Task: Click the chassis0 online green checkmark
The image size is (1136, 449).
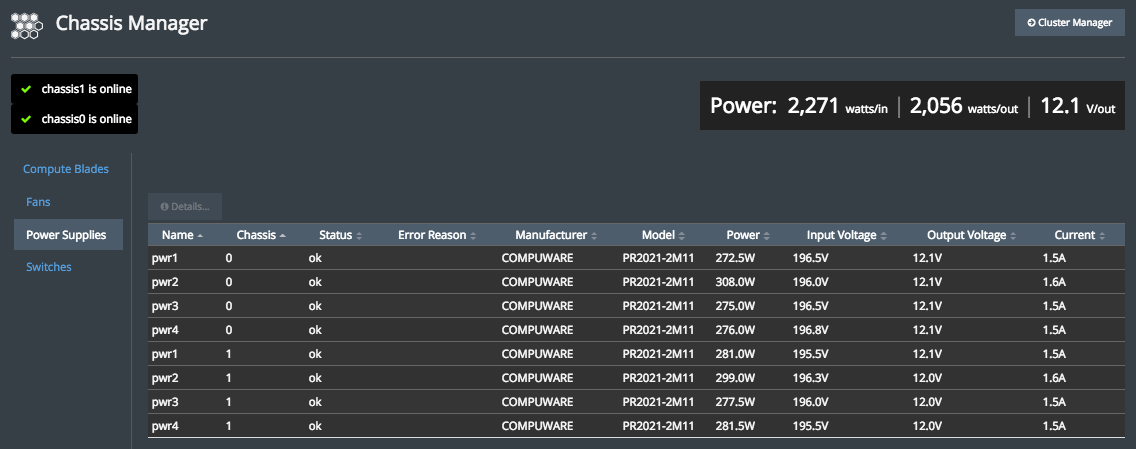Action: pos(27,120)
